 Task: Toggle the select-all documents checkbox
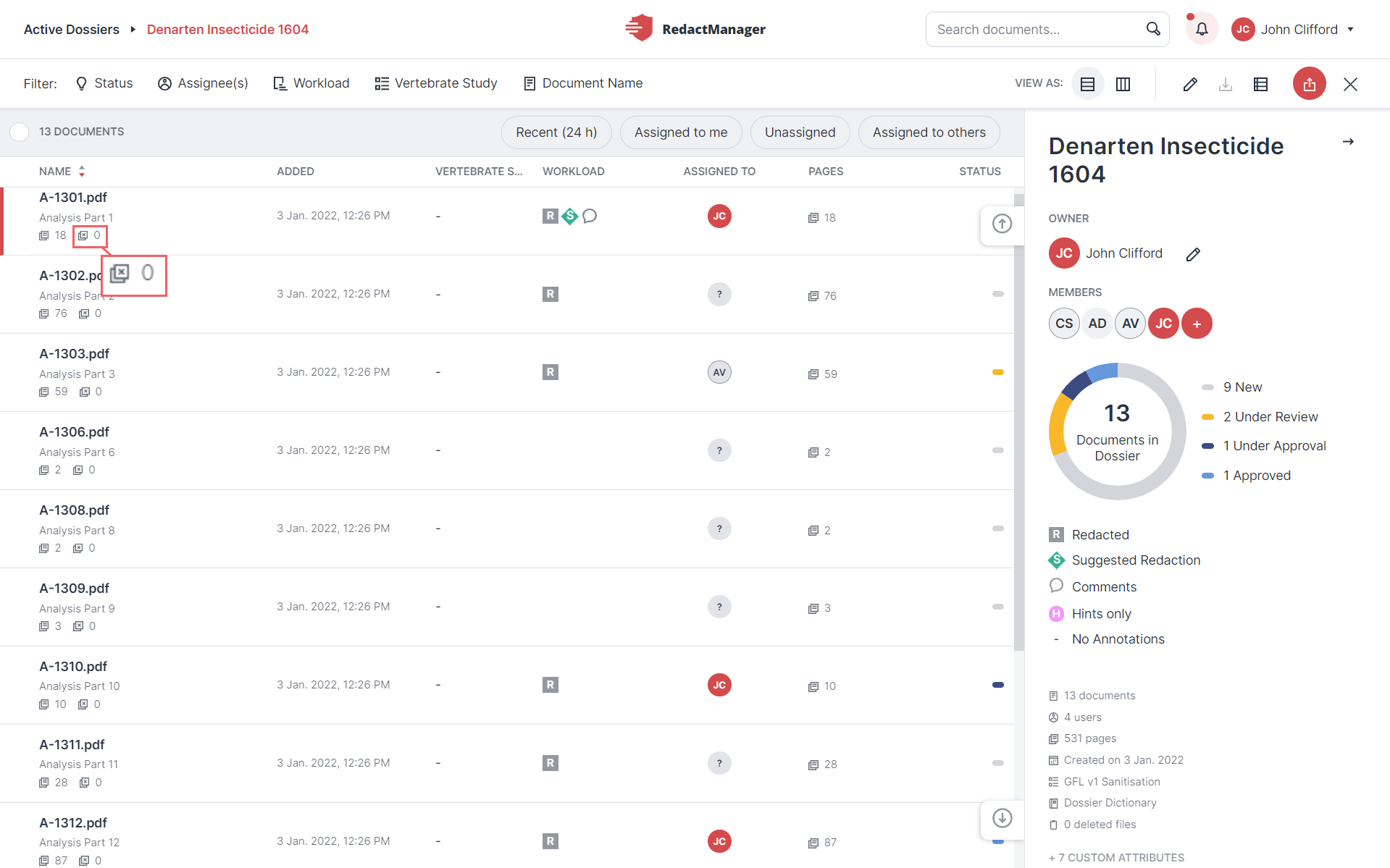(20, 132)
